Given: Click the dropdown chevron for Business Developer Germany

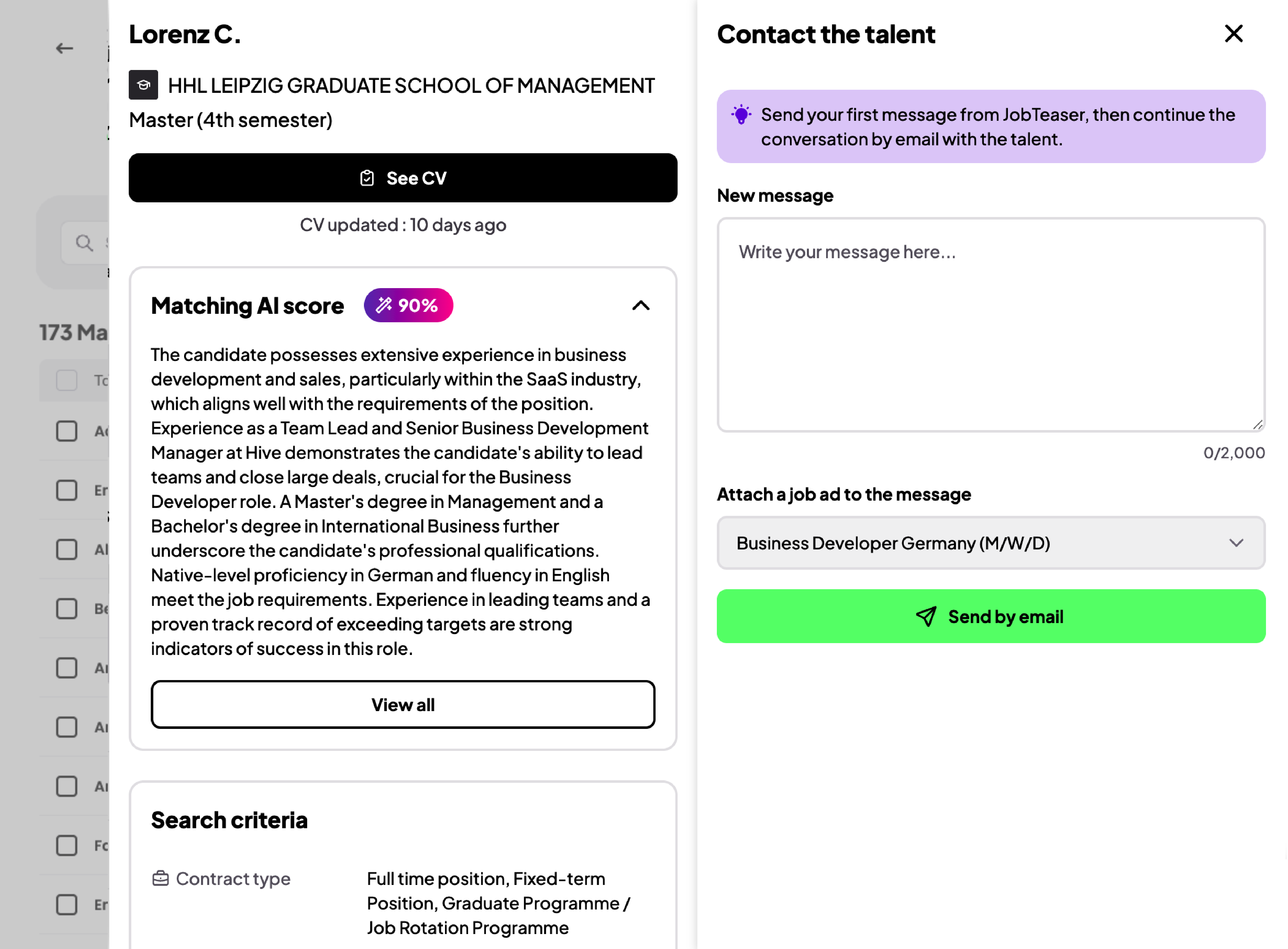Looking at the screenshot, I should [x=1236, y=543].
